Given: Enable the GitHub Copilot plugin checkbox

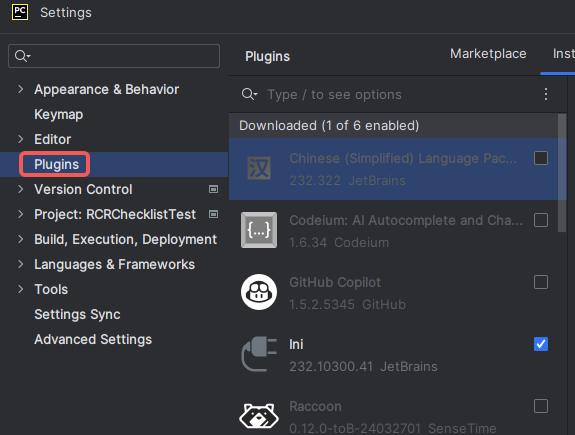Looking at the screenshot, I should pyautogui.click(x=541, y=282).
